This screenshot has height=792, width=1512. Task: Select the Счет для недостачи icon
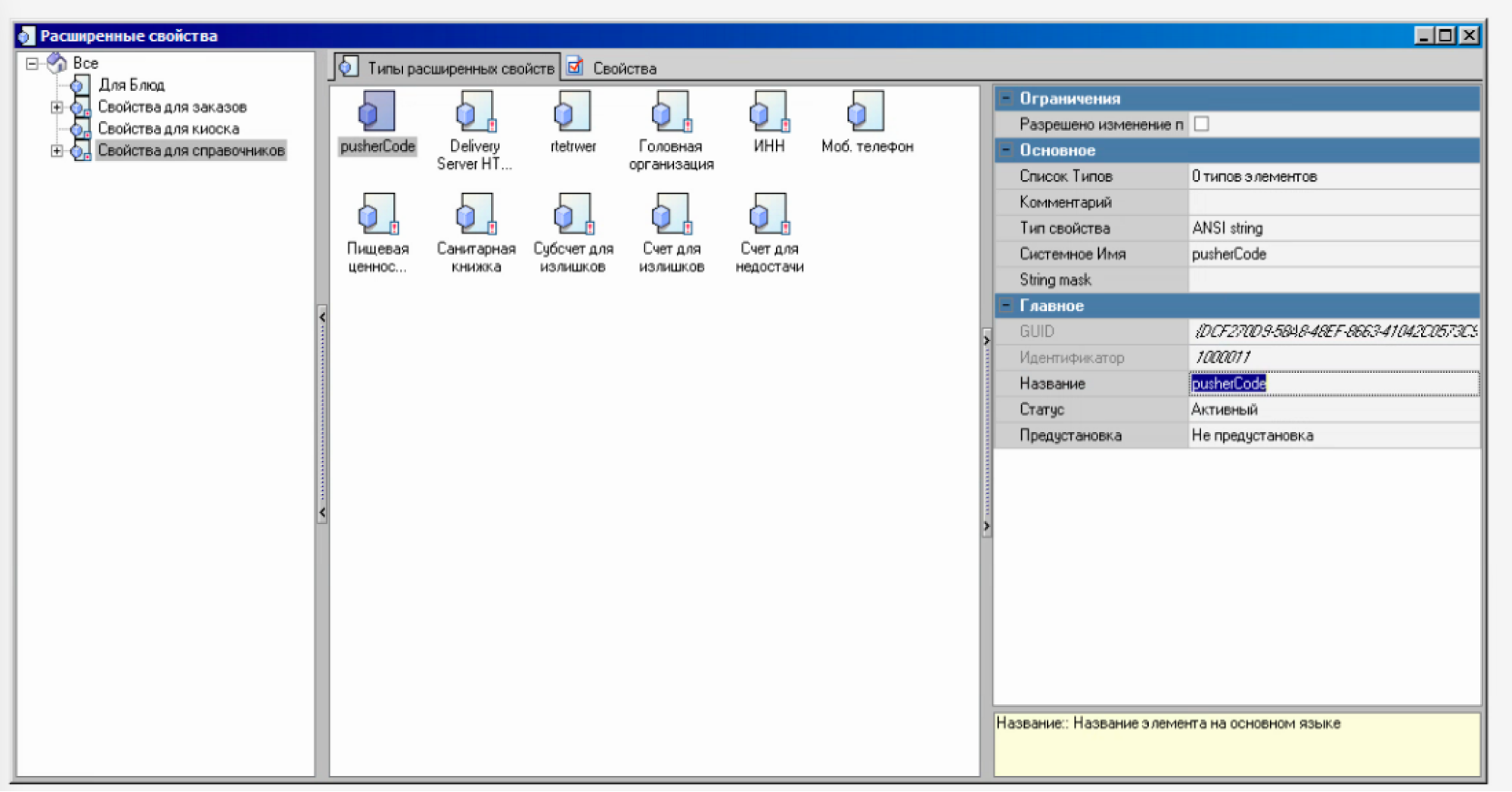click(x=769, y=216)
